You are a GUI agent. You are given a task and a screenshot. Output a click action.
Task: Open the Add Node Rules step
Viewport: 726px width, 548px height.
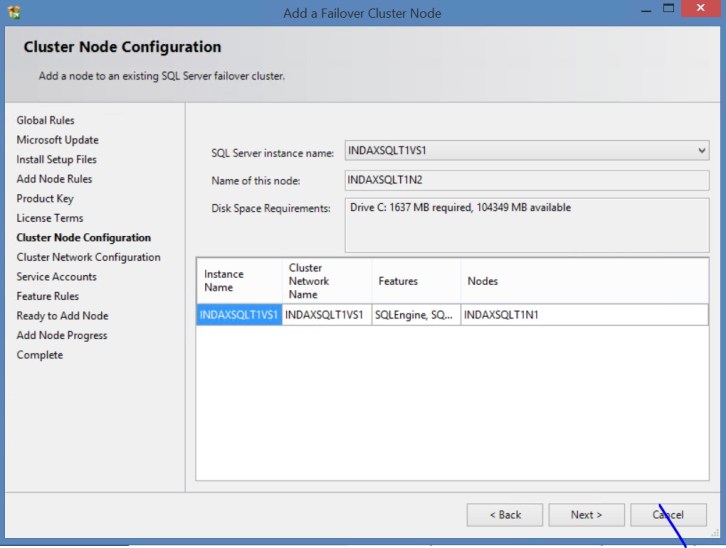54,179
